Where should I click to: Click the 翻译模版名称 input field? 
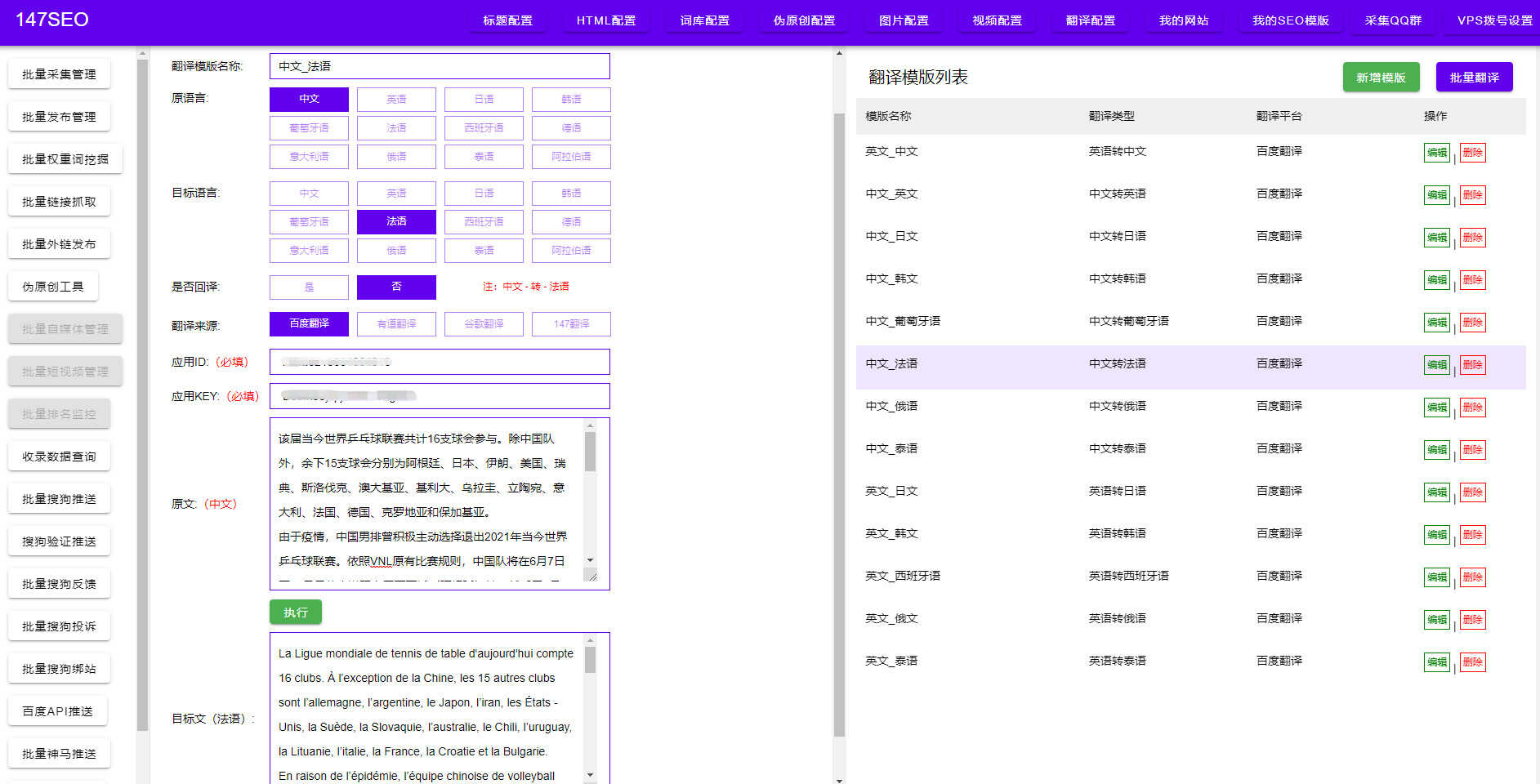point(440,66)
